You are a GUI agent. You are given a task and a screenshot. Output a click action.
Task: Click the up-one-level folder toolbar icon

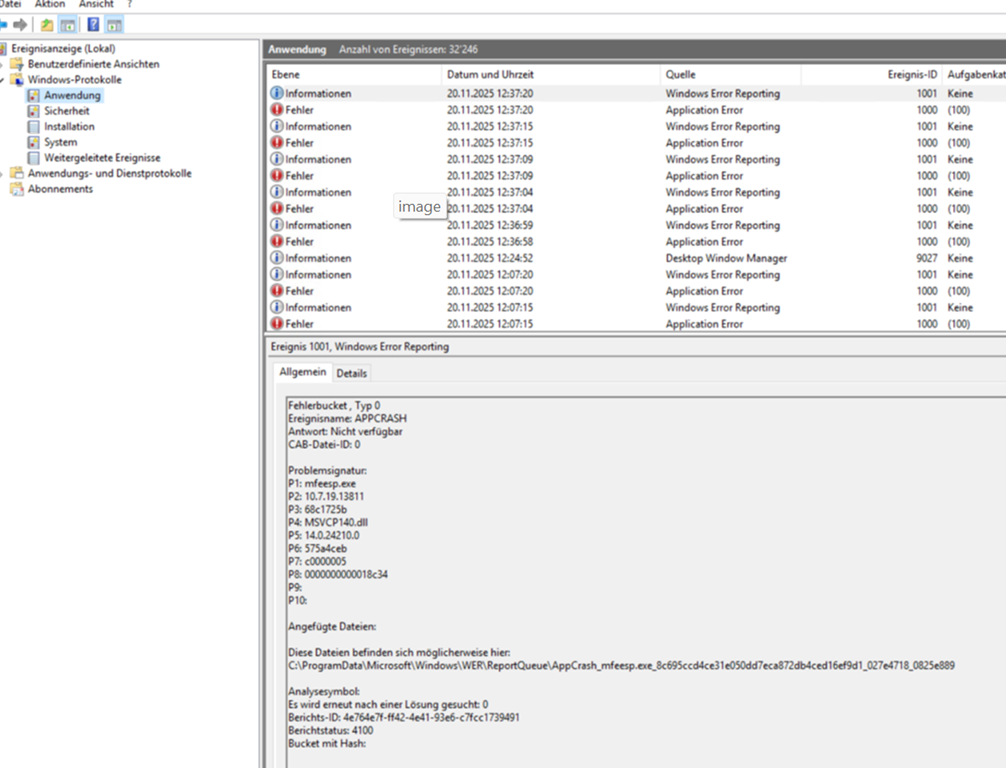point(47,24)
